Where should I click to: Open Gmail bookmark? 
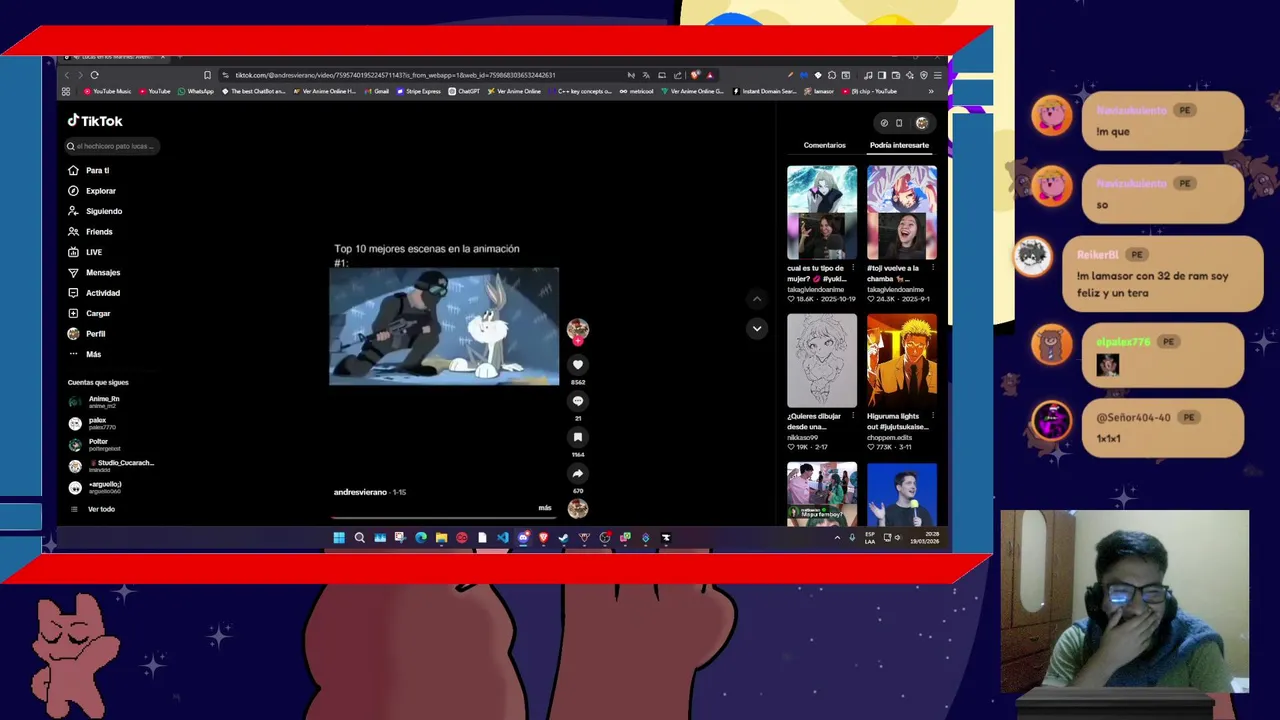[x=377, y=91]
